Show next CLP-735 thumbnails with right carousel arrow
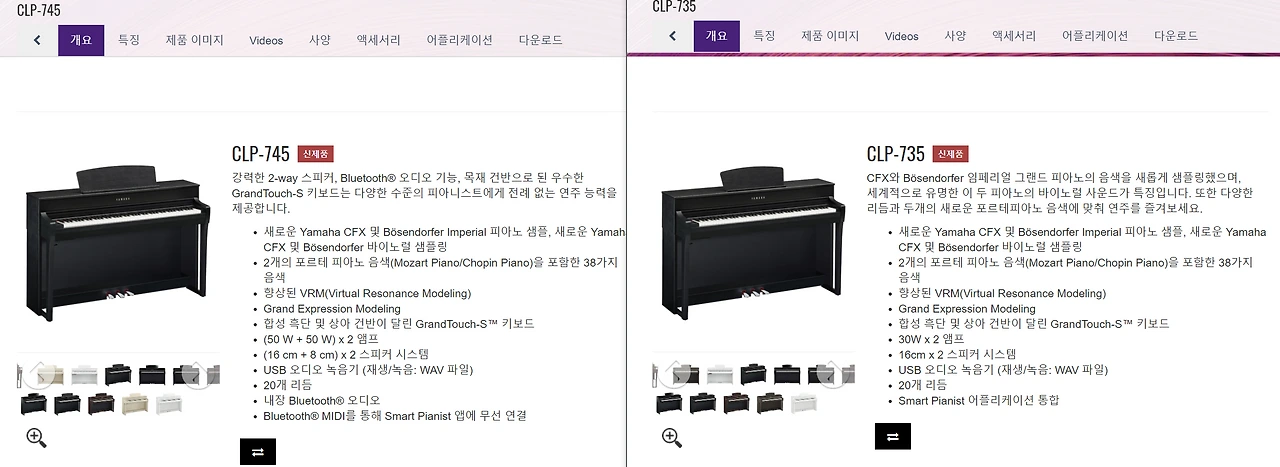This screenshot has width=1280, height=467. pos(830,375)
